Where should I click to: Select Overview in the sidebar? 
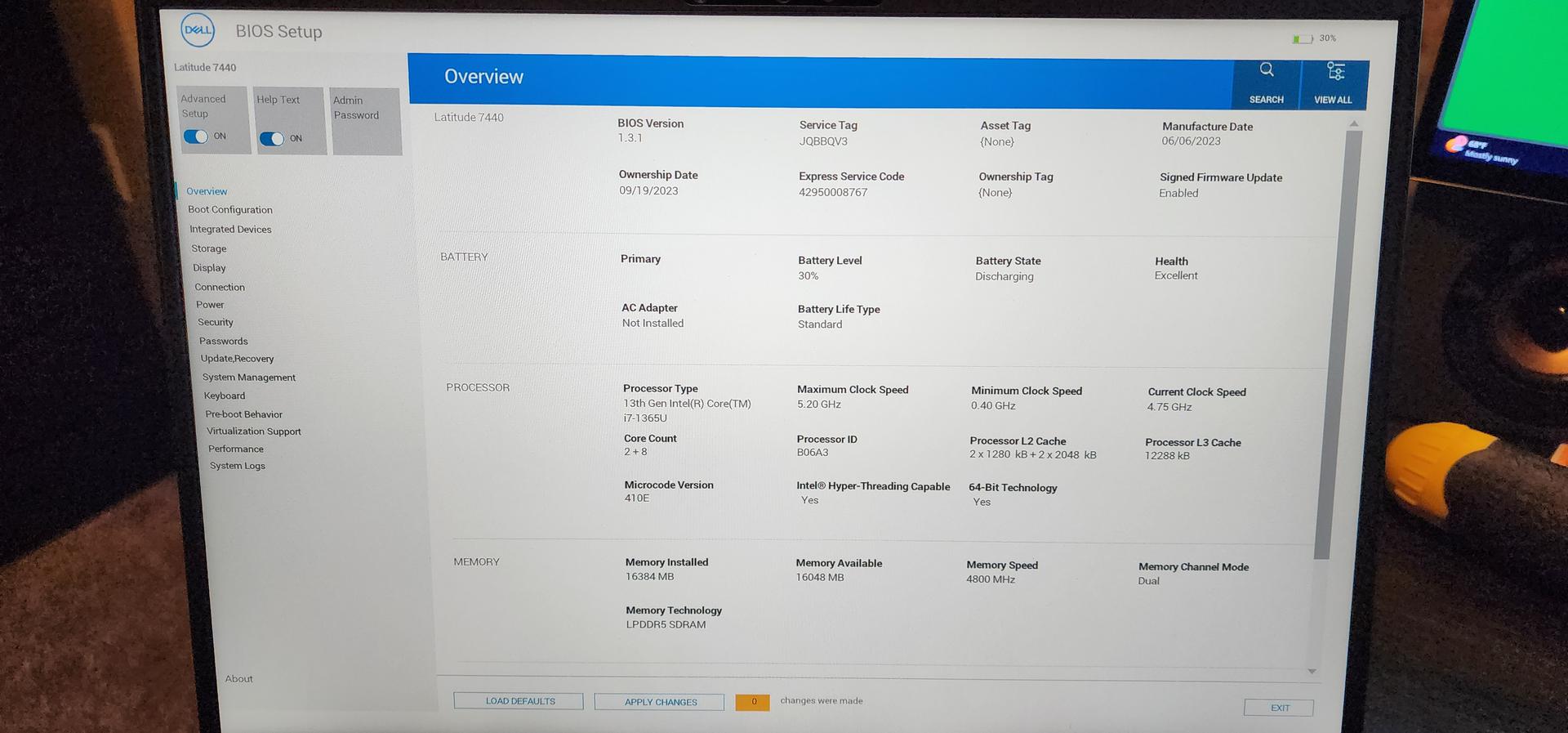click(207, 191)
